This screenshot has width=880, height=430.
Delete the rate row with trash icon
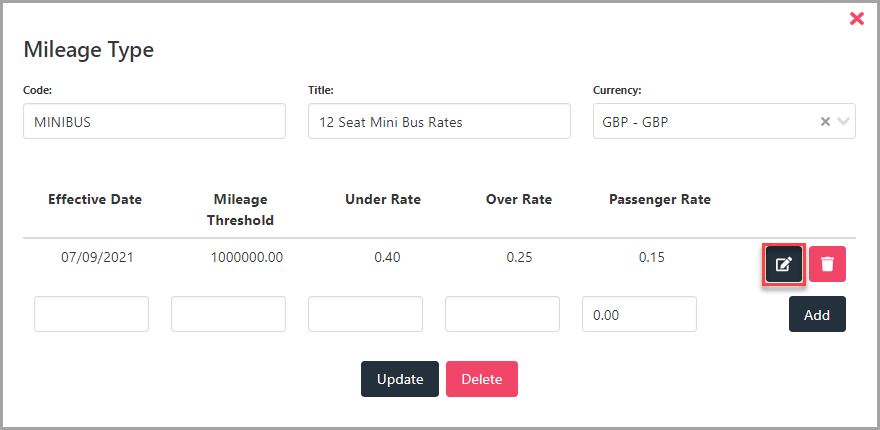click(827, 264)
